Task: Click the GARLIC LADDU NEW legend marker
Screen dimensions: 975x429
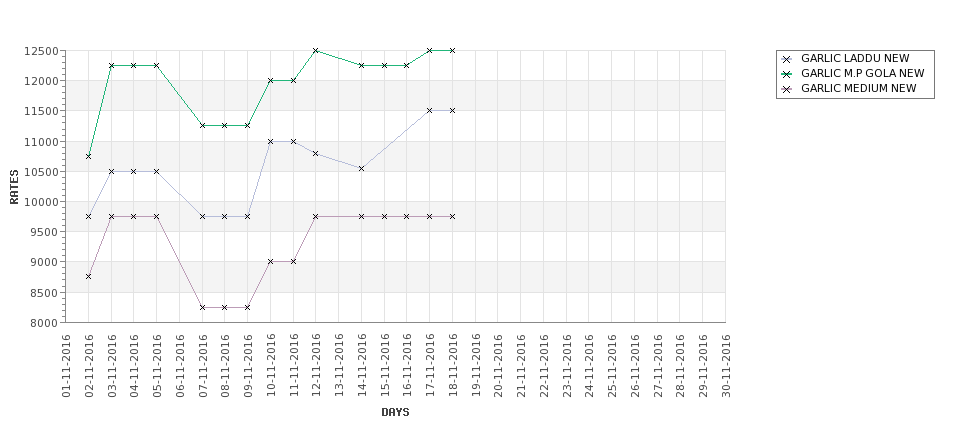Action: (787, 59)
